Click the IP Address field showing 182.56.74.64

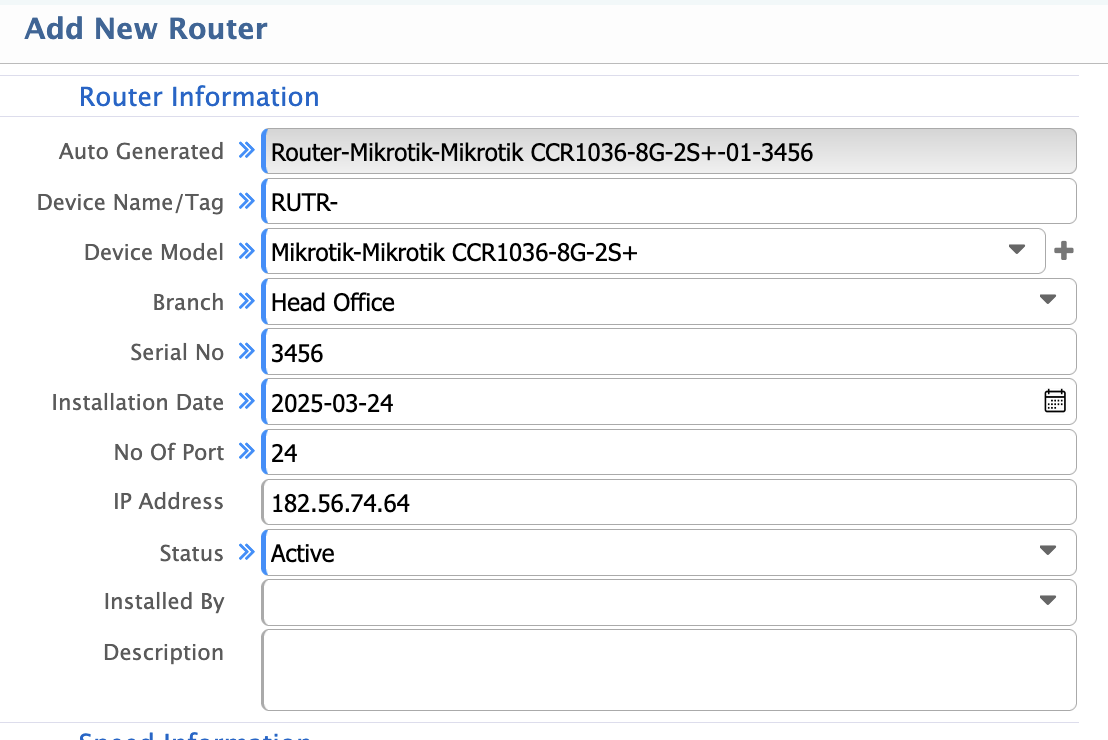(600, 502)
